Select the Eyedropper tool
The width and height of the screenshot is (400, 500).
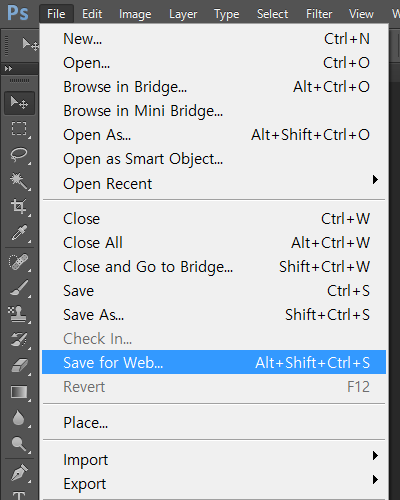tap(19, 233)
